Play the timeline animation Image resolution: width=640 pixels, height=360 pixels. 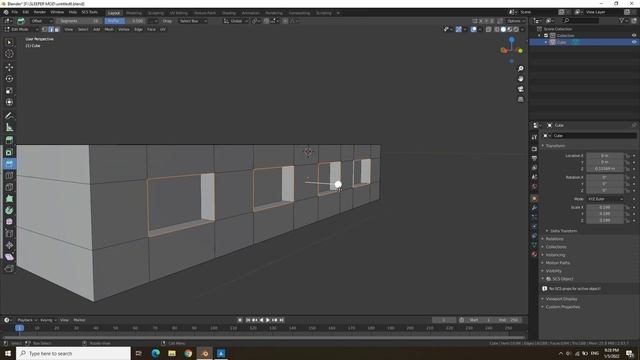pyautogui.click(x=268, y=320)
